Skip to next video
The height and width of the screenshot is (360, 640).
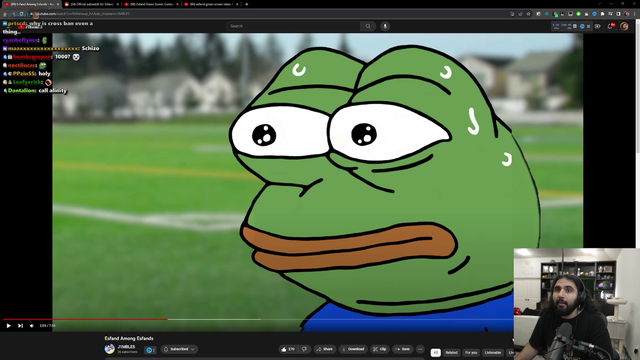tap(20, 326)
